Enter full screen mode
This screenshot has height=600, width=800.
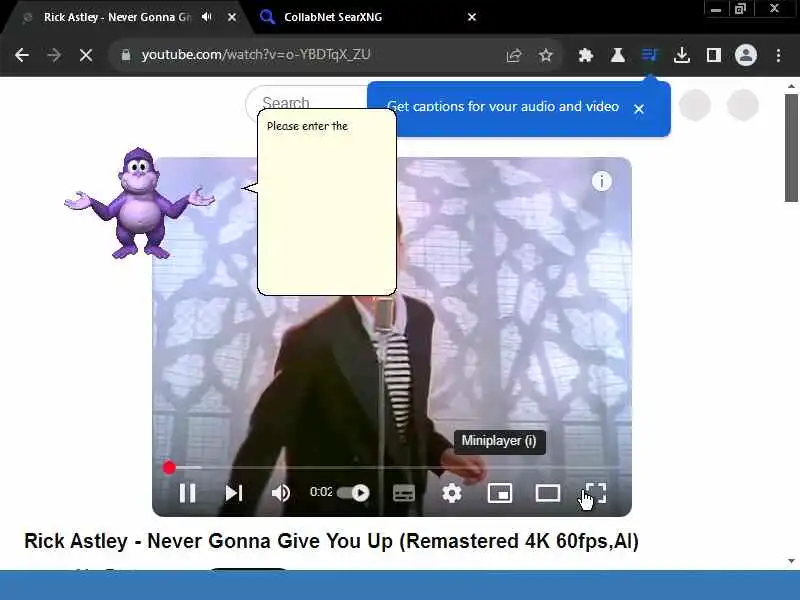click(595, 493)
